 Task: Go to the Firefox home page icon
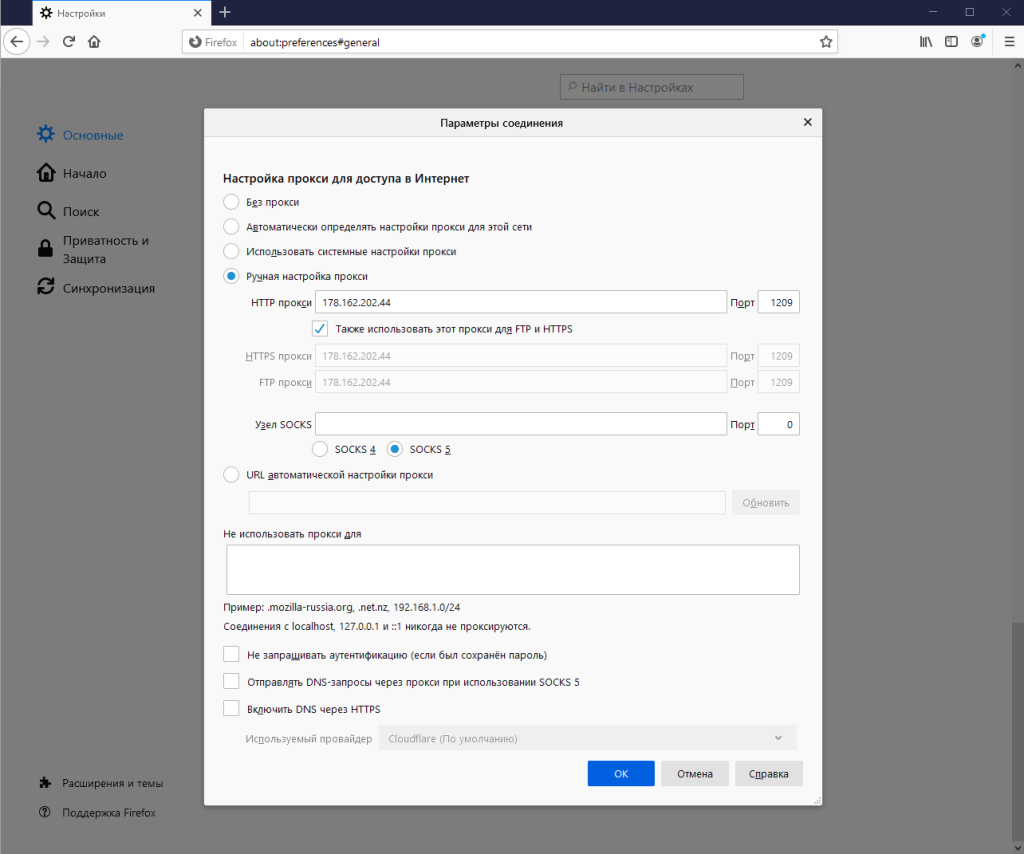point(94,42)
